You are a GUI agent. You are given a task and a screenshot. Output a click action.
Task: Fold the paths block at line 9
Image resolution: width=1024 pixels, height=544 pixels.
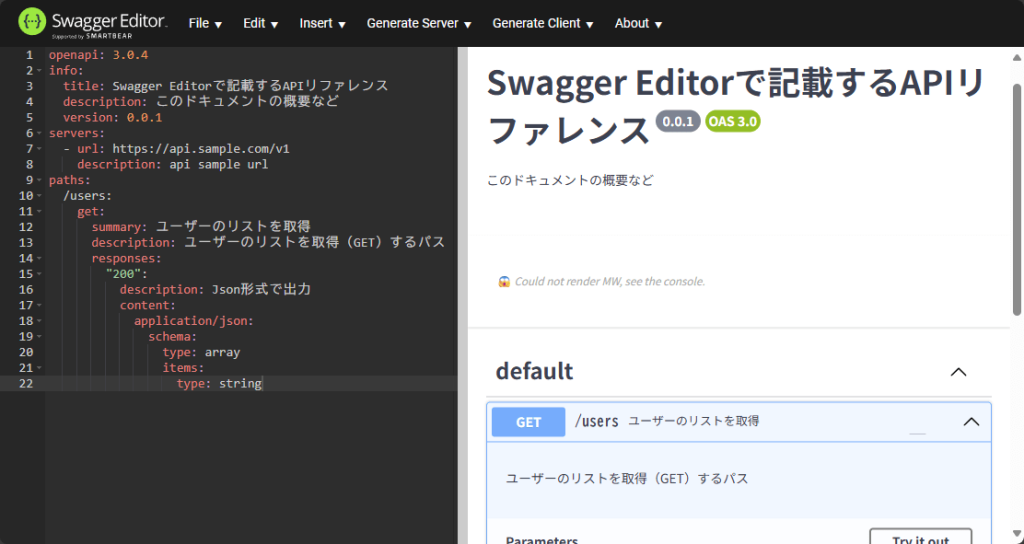(39, 180)
